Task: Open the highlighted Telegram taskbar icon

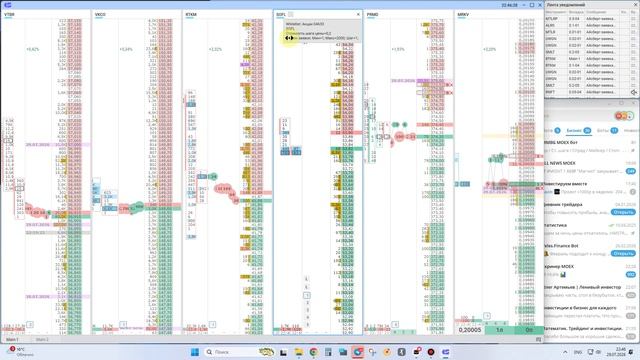Action: pos(358,352)
